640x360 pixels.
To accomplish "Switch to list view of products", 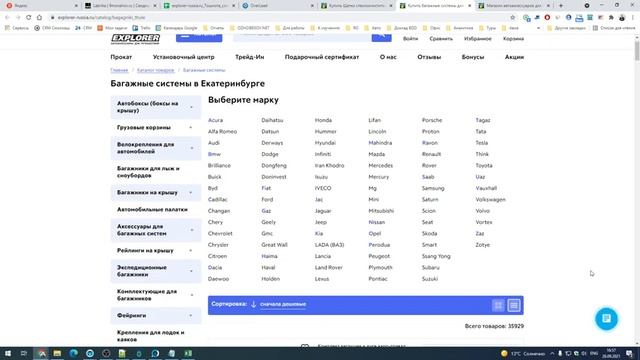I will [514, 305].
